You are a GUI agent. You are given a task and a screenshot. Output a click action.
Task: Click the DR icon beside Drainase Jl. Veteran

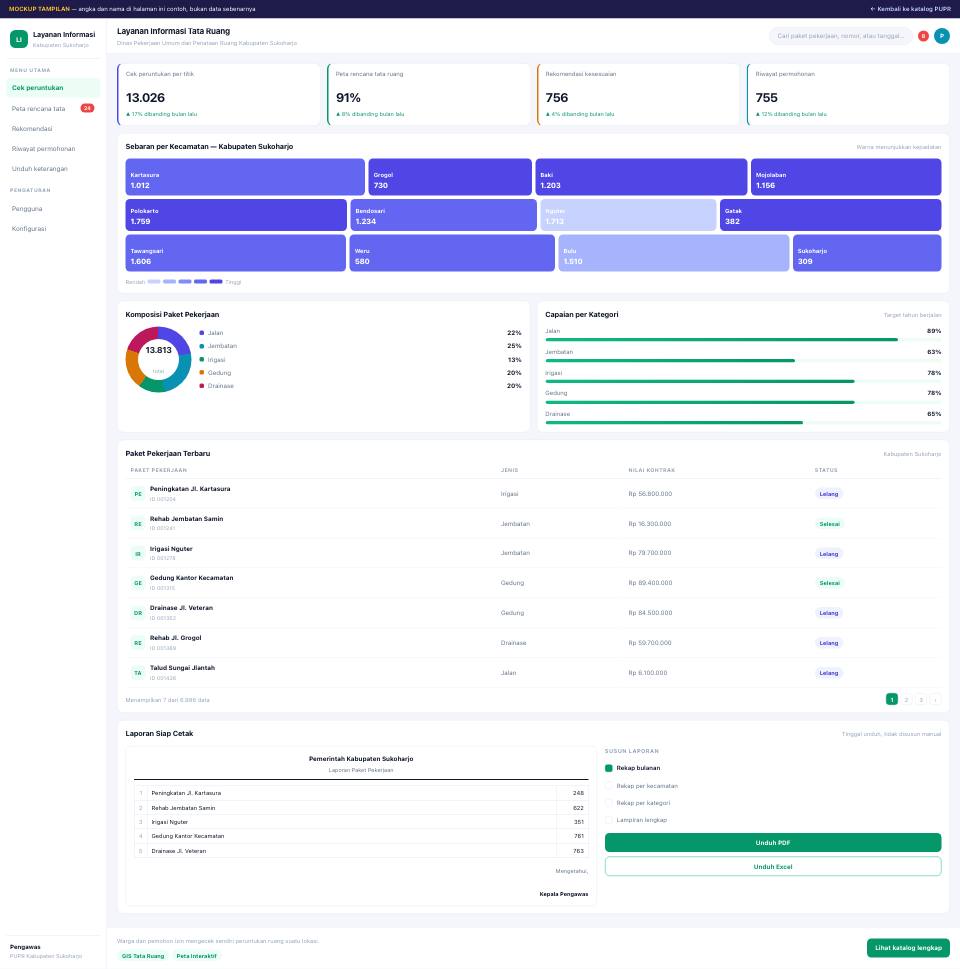pos(138,613)
